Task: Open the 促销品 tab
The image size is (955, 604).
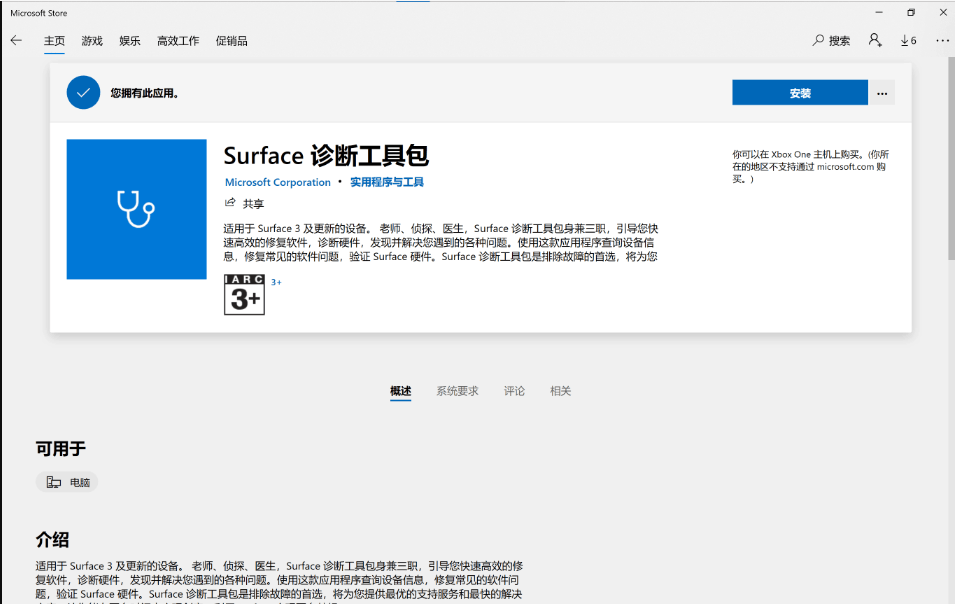Action: tap(231, 41)
